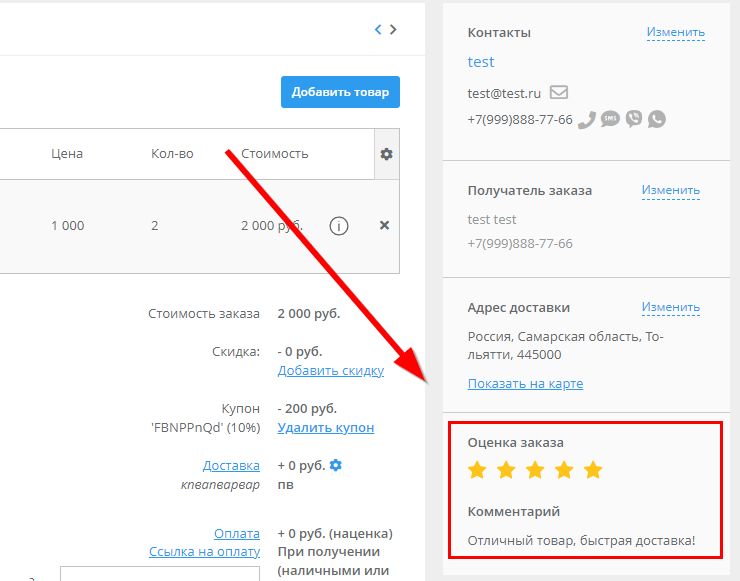Image resolution: width=740 pixels, height=581 pixels.
Task: Remove product with the X icon
Action: tap(384, 226)
